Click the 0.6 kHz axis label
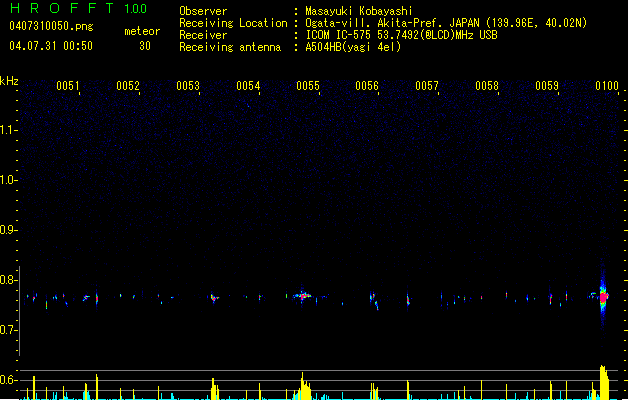The image size is (629, 400). tap(9, 380)
